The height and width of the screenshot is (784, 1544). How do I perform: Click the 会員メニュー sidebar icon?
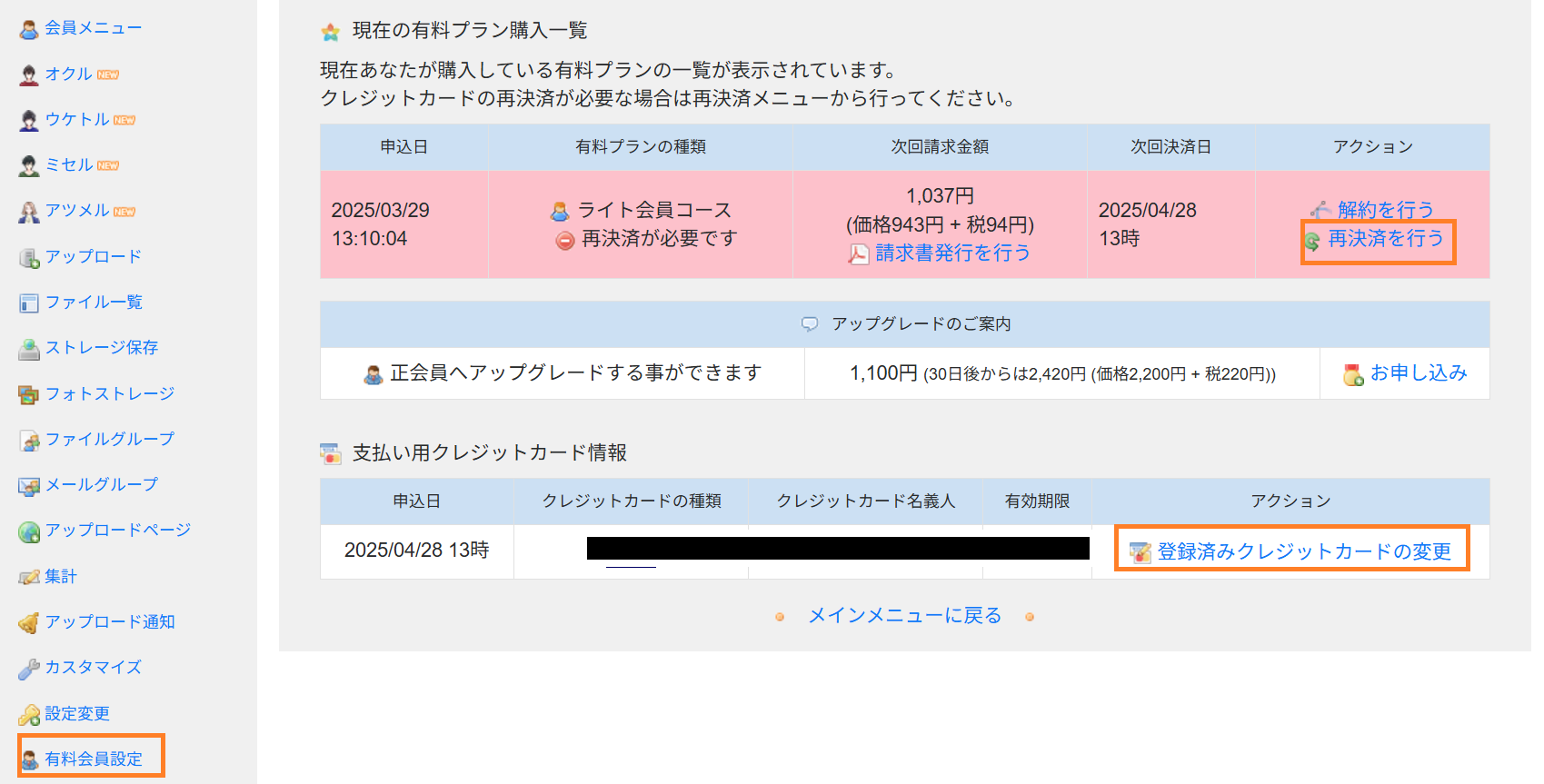coord(29,29)
